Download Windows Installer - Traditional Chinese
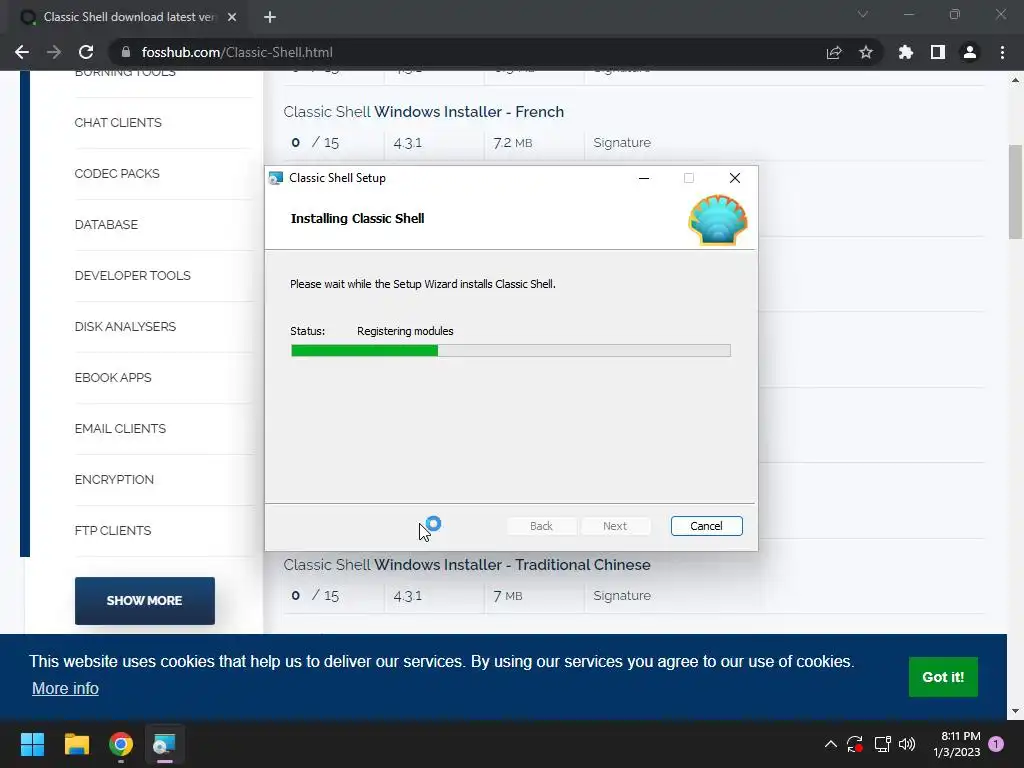Viewport: 1024px width, 768px height. pyautogui.click(x=467, y=565)
